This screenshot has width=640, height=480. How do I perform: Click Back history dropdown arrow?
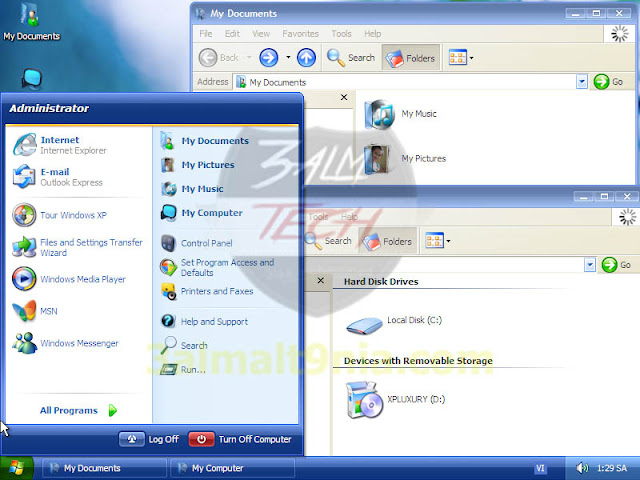[249, 58]
